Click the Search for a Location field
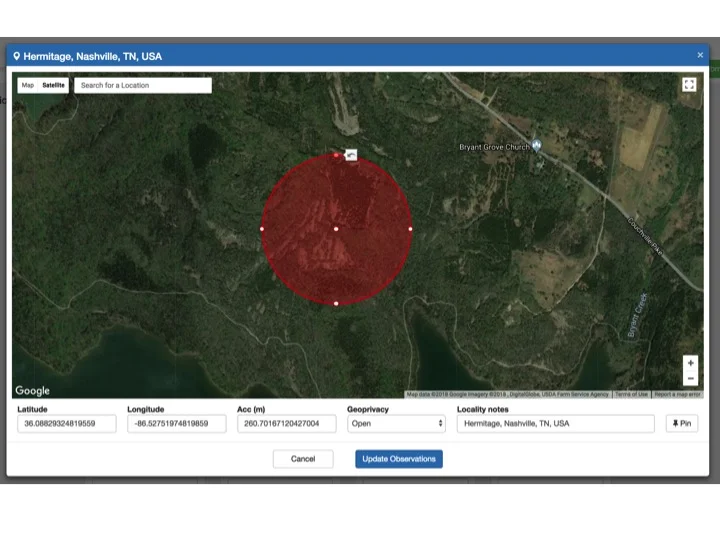This screenshot has height=540, width=720. (x=143, y=85)
